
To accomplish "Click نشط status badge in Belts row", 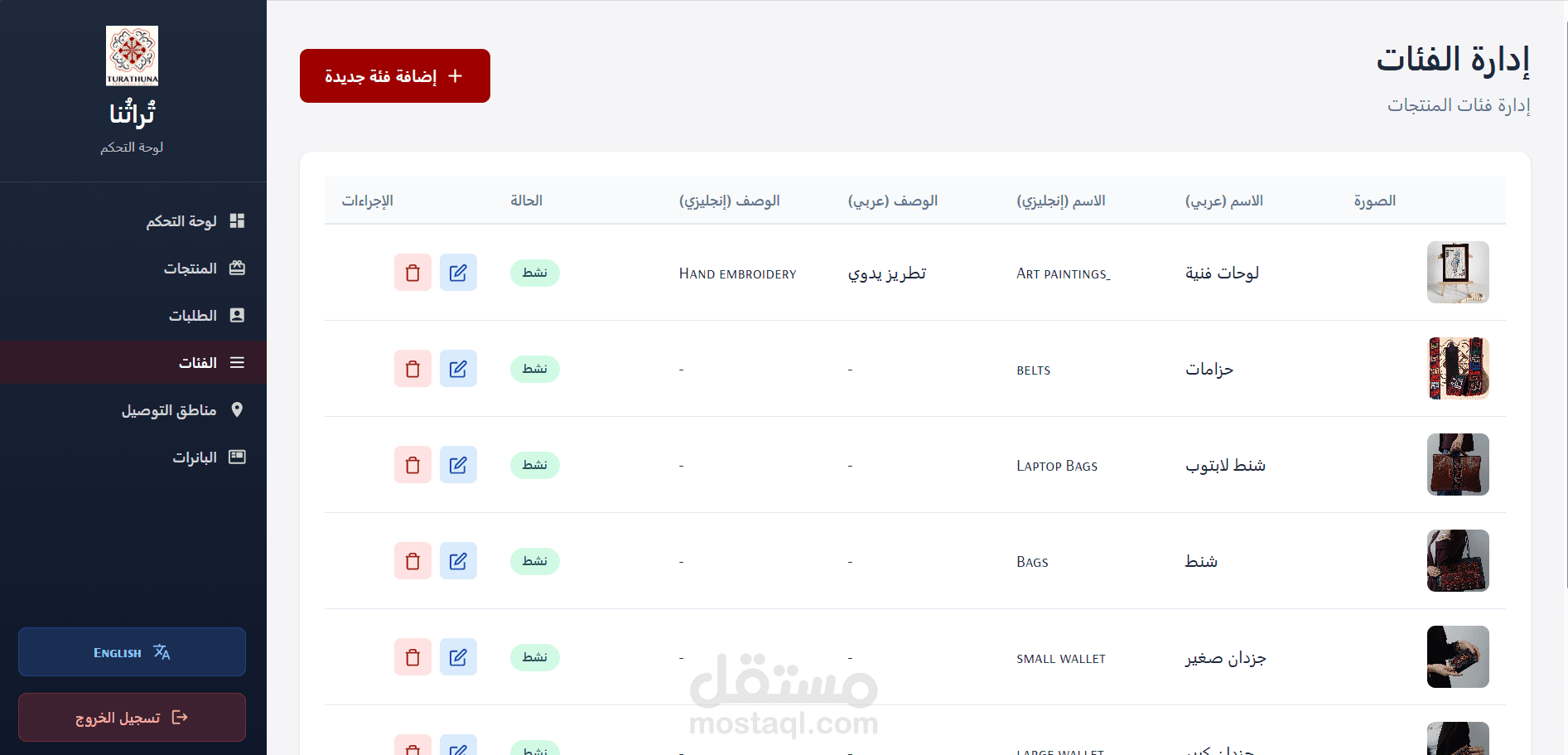I will [535, 369].
